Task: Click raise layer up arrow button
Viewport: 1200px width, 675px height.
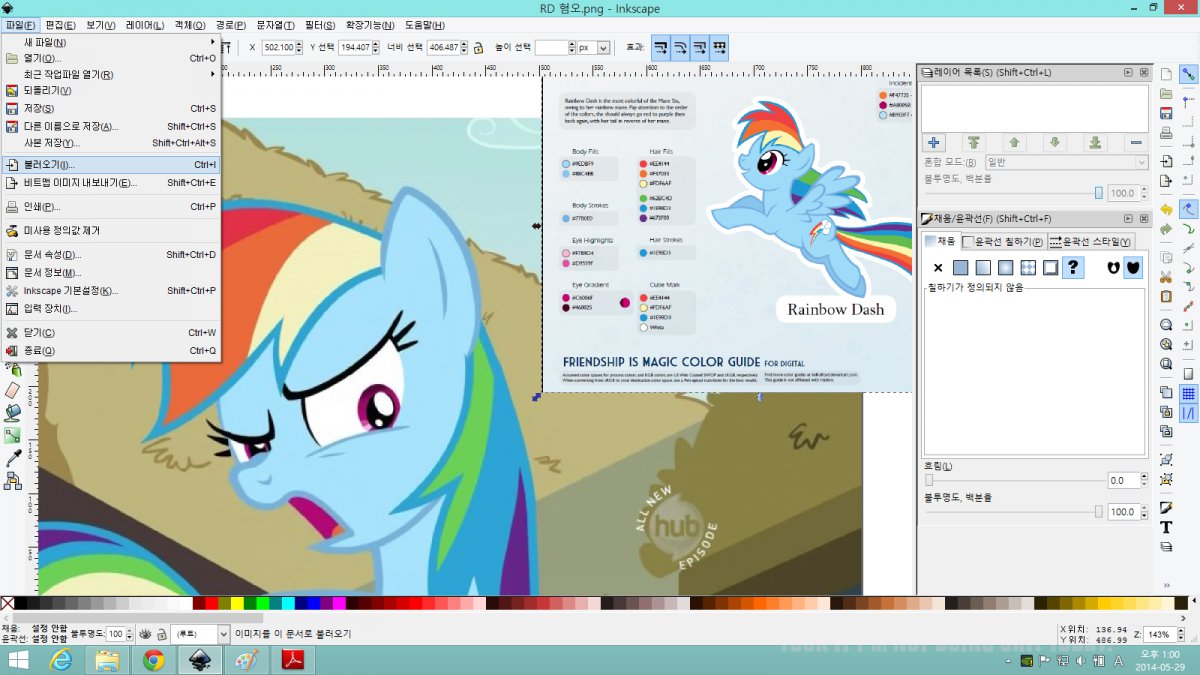Action: [x=1014, y=143]
